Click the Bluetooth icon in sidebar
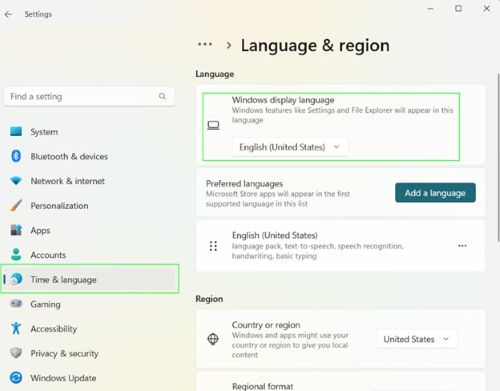500x391 pixels. [x=16, y=156]
